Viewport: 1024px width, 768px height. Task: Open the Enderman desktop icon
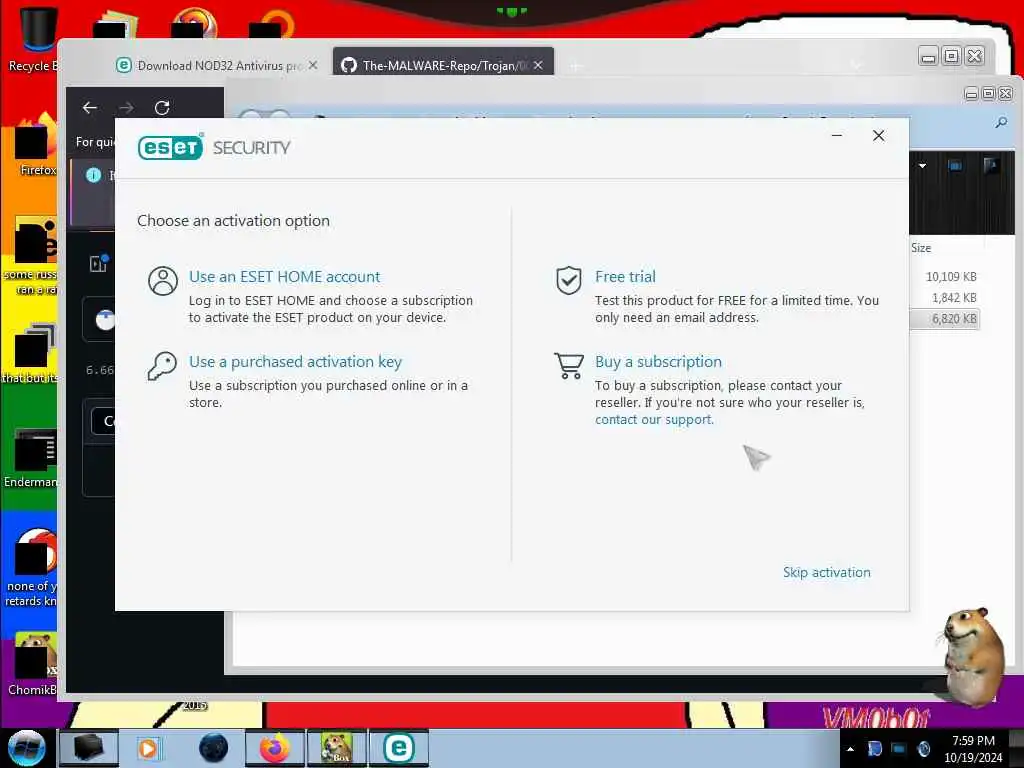31,458
